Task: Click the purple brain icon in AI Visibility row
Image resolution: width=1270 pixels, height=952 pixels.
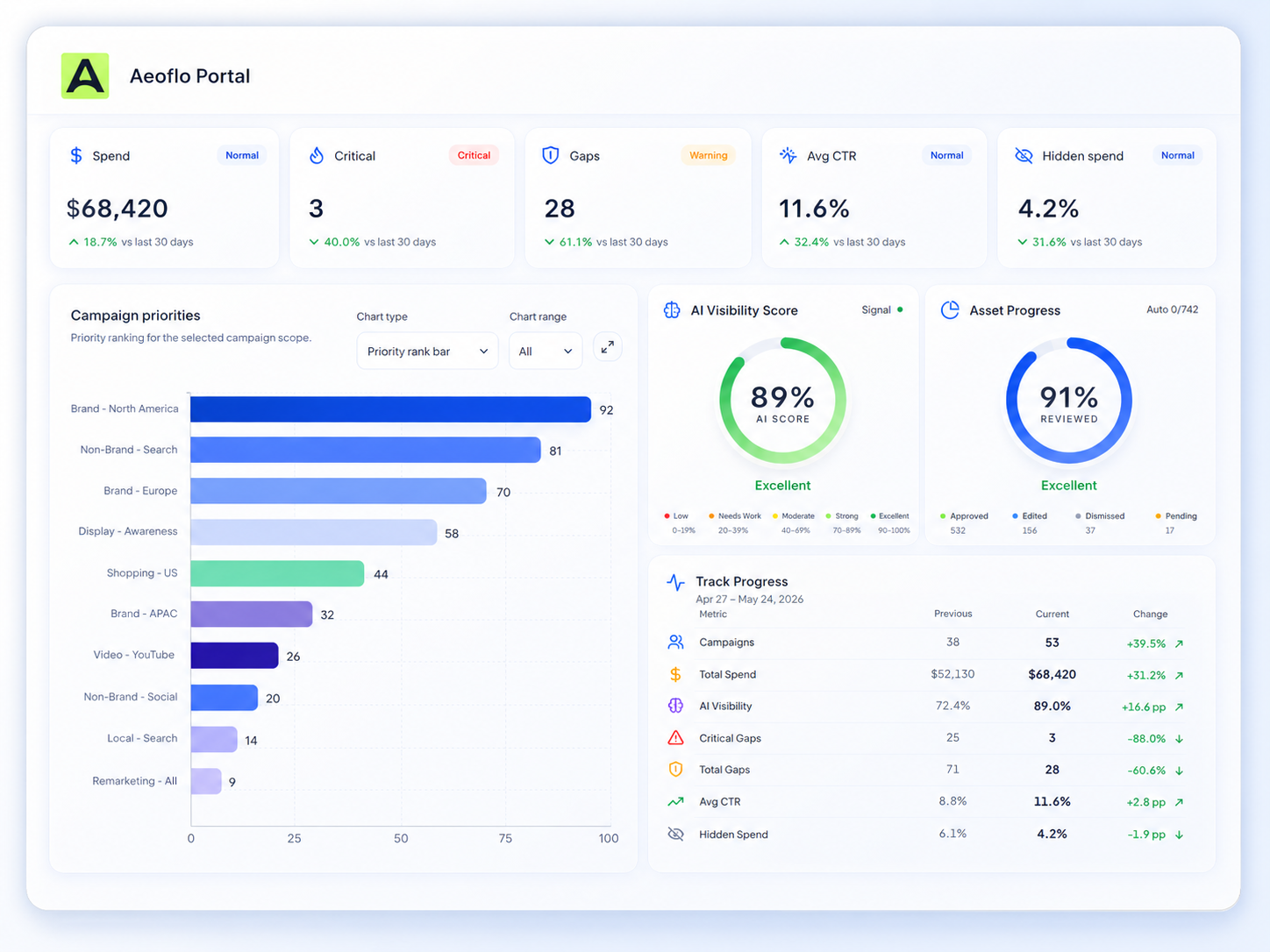Action: [x=675, y=706]
